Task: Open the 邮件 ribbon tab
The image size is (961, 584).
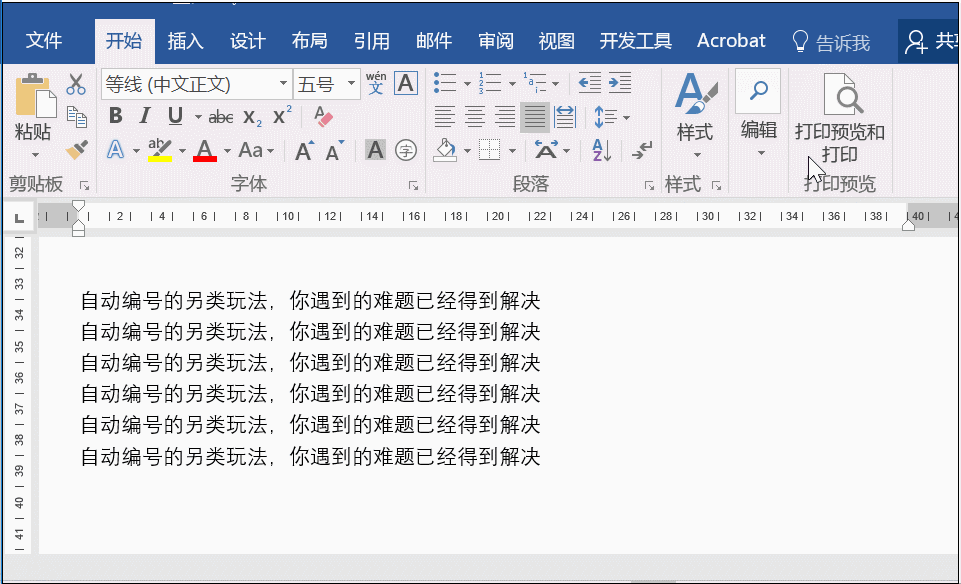Action: [x=433, y=41]
